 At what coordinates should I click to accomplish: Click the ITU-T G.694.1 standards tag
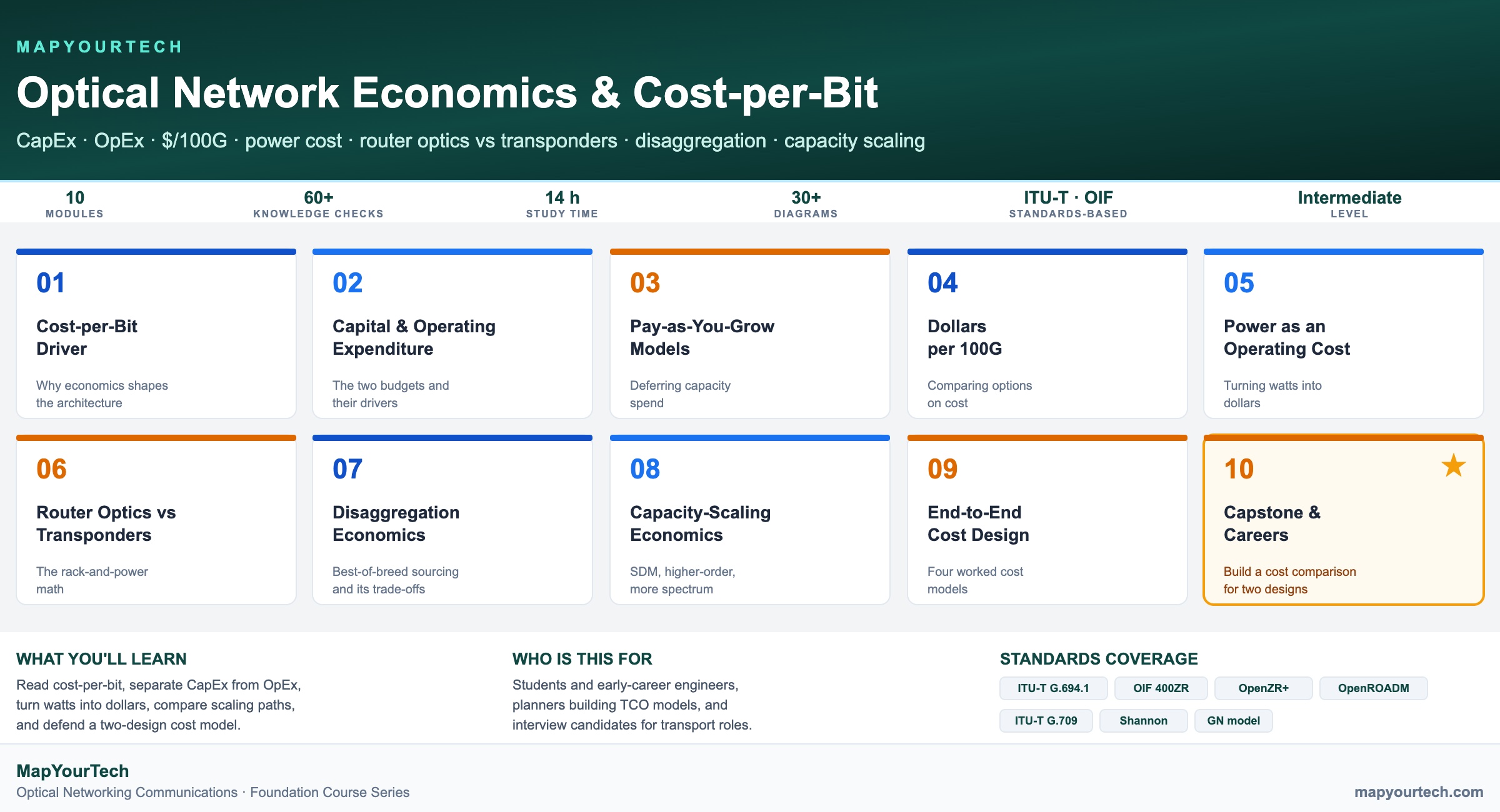pos(1053,688)
